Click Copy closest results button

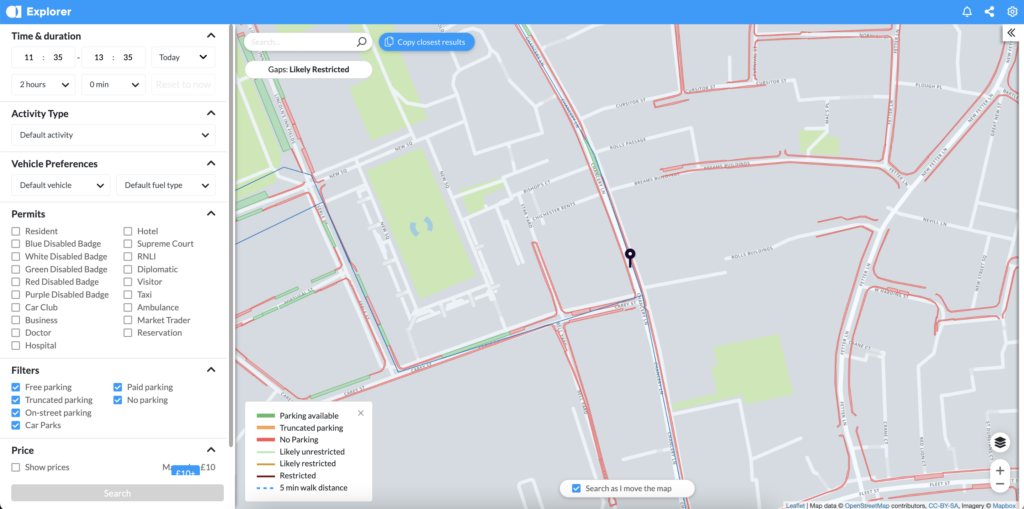[x=426, y=42]
